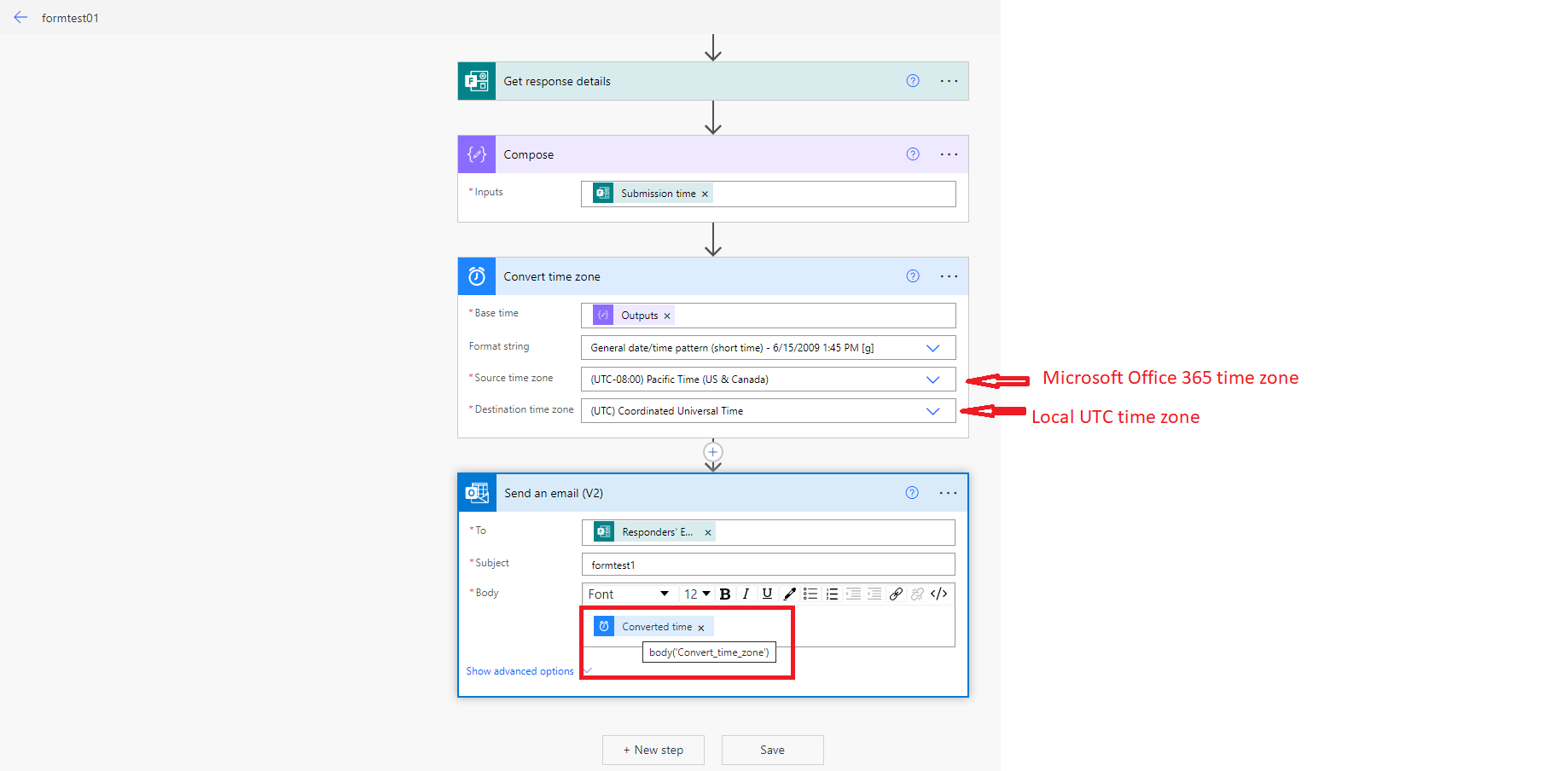Toggle italic formatting in email body
The height and width of the screenshot is (771, 1568).
[x=746, y=594]
